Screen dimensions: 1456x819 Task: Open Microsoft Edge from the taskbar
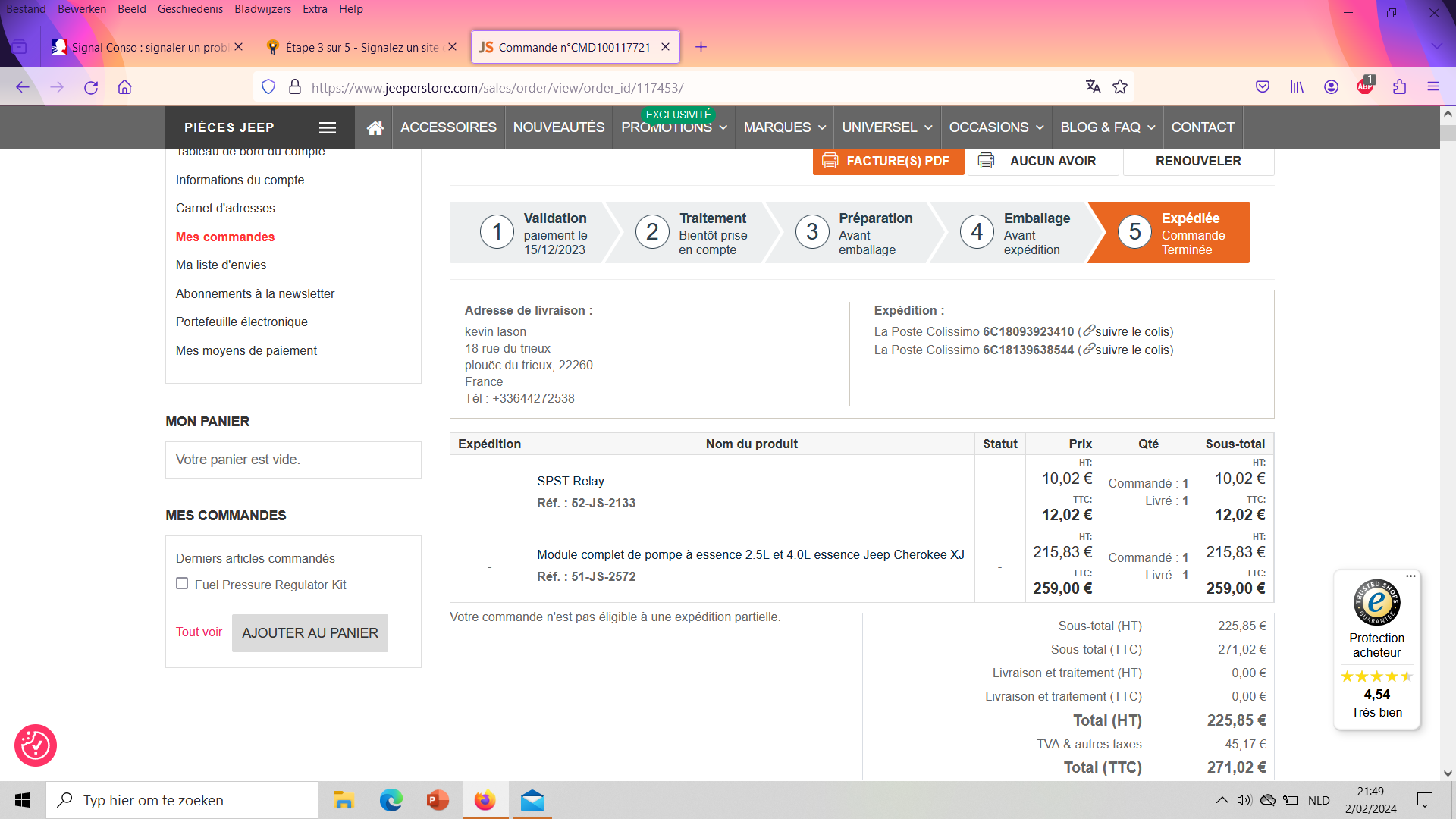tap(391, 800)
